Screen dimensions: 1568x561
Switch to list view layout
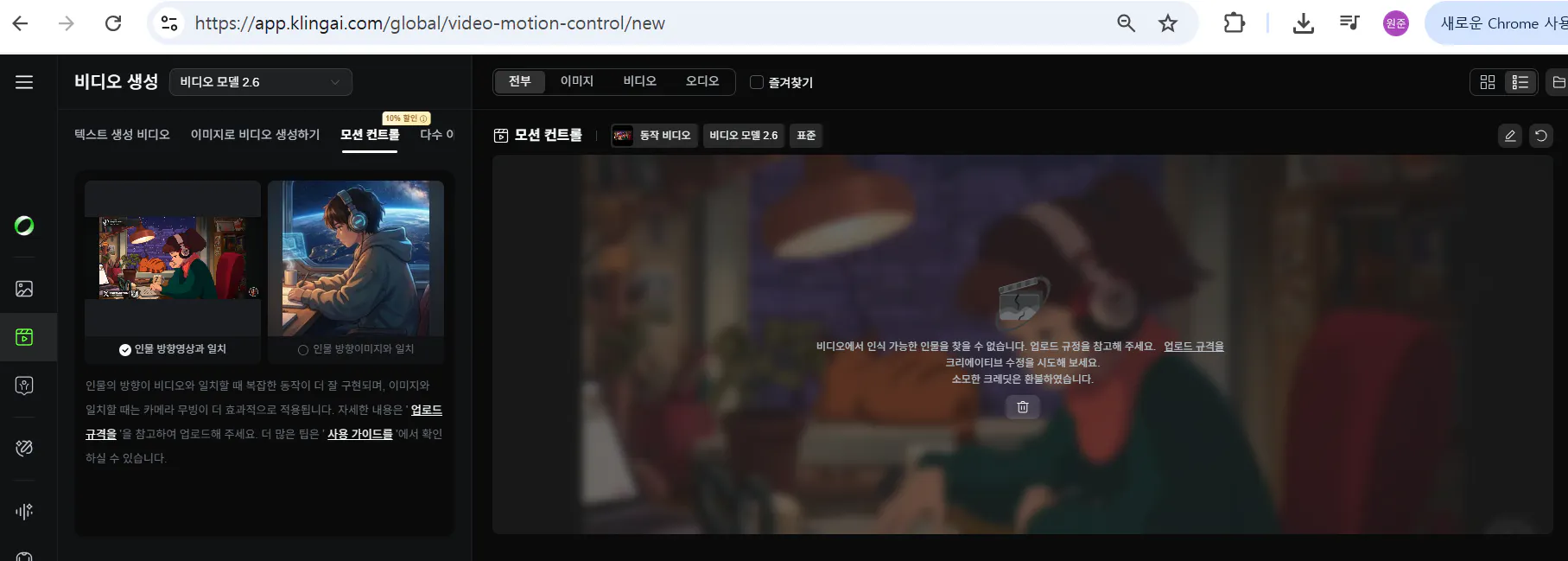[x=1520, y=82]
